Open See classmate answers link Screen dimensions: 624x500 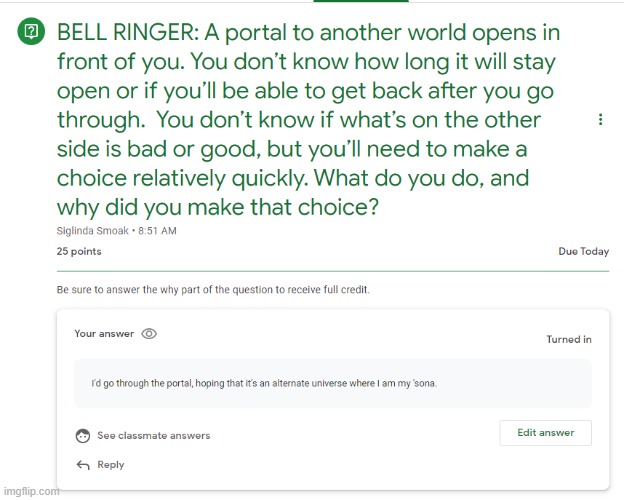click(153, 436)
